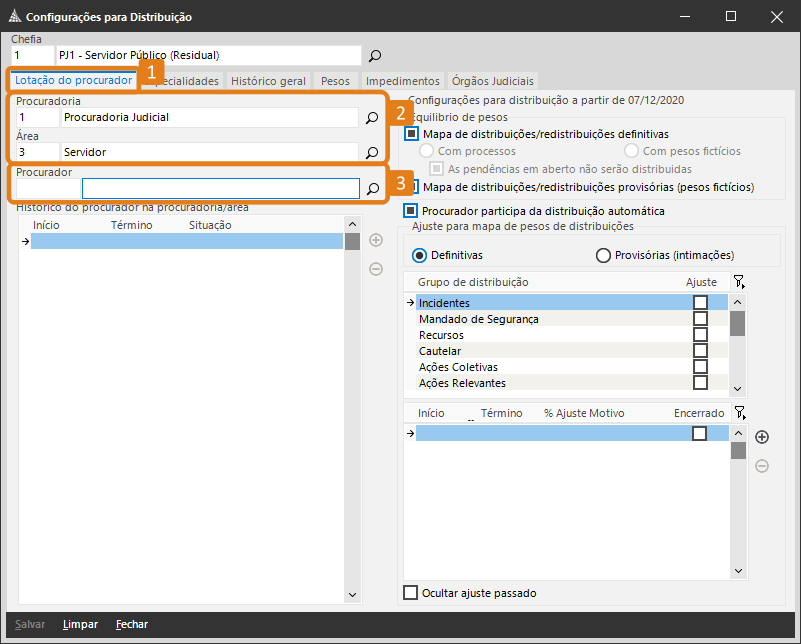Switch to the Pesos tab
This screenshot has height=644, width=801.
(x=335, y=81)
